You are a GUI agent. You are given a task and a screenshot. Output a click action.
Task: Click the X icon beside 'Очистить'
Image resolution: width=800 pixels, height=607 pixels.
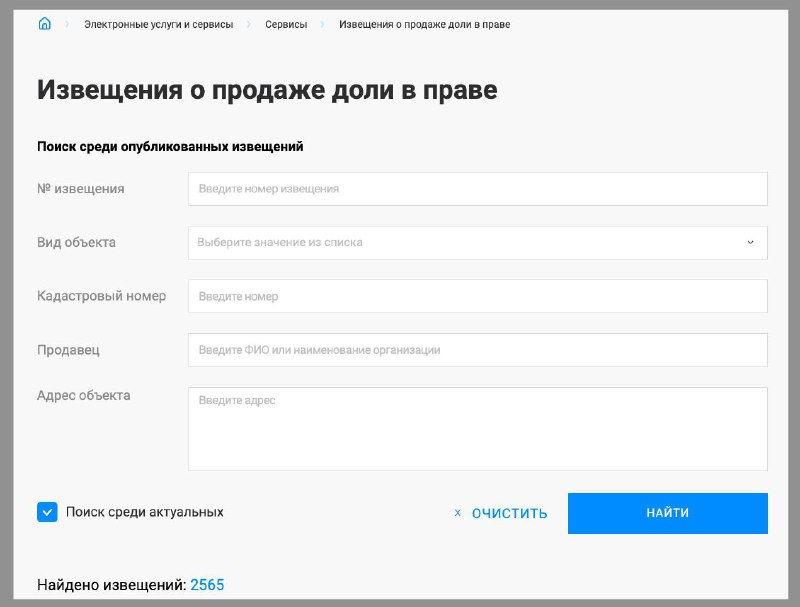[458, 513]
